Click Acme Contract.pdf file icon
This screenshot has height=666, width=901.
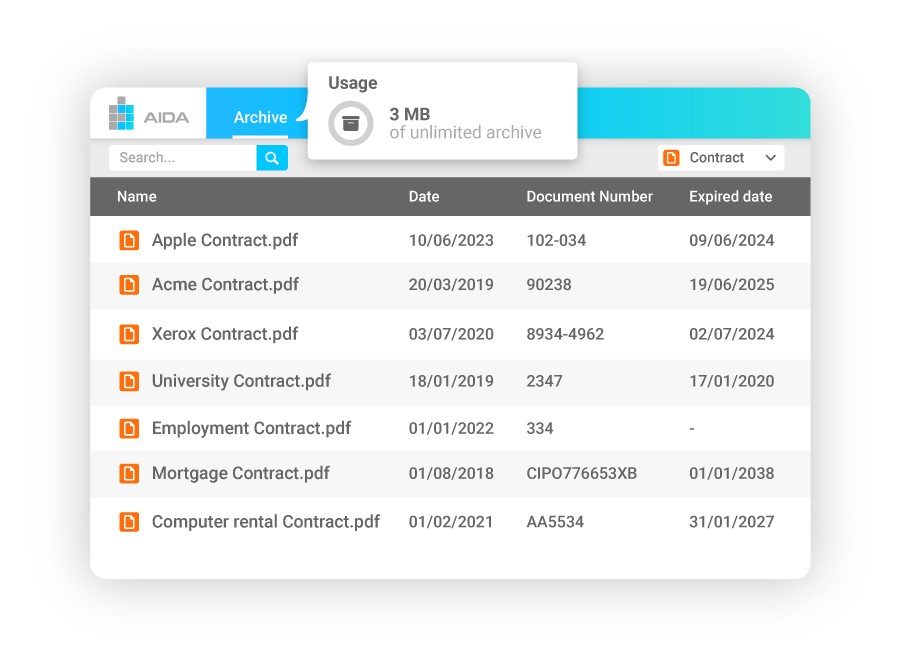click(x=129, y=285)
